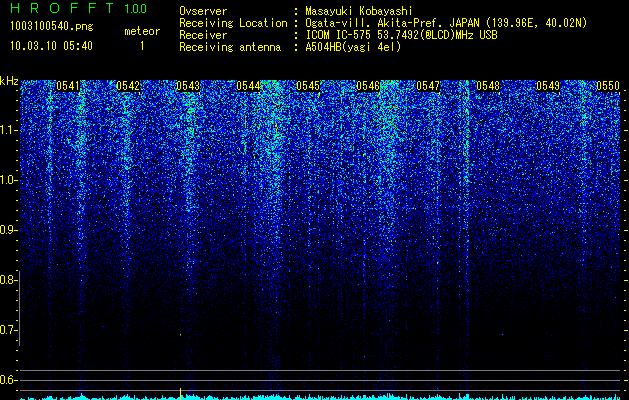Select the A504HB(yagi 4el) antenna text

pos(353,47)
